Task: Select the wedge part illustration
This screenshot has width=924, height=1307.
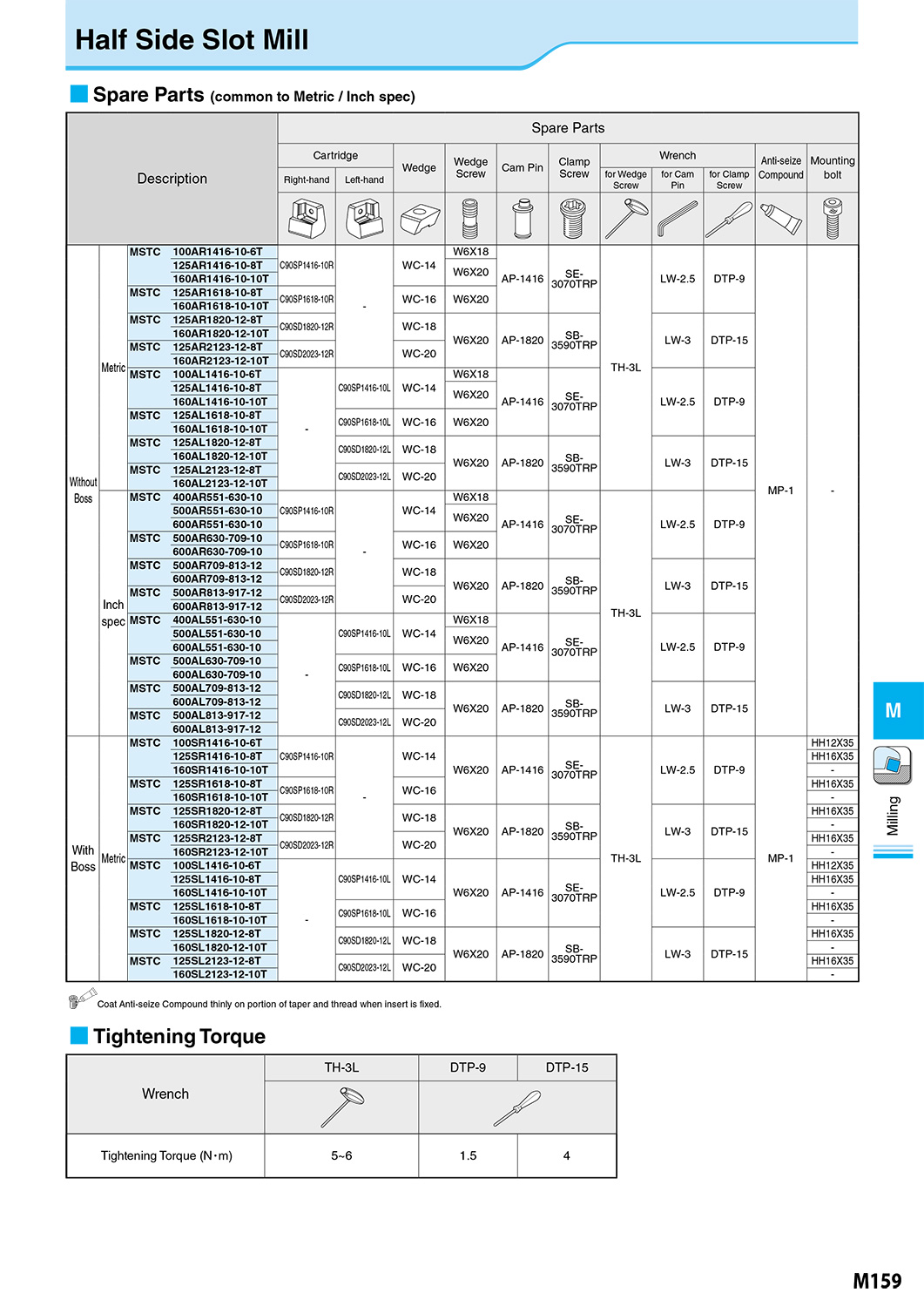Action: tap(419, 218)
